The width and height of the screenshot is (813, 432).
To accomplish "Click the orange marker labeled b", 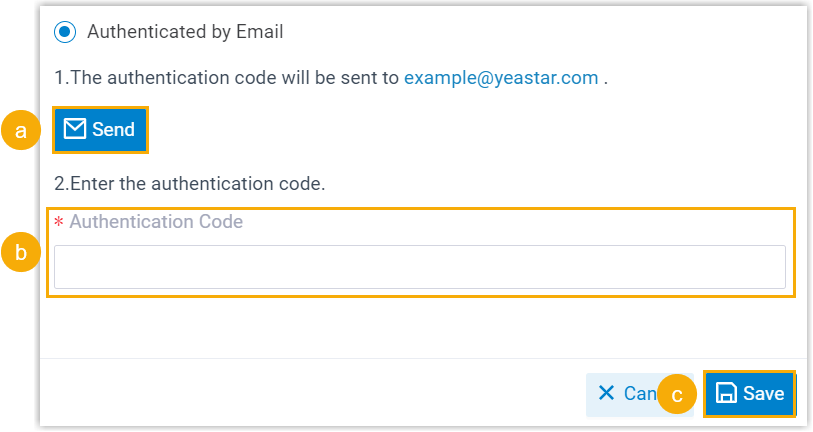I will (20, 252).
